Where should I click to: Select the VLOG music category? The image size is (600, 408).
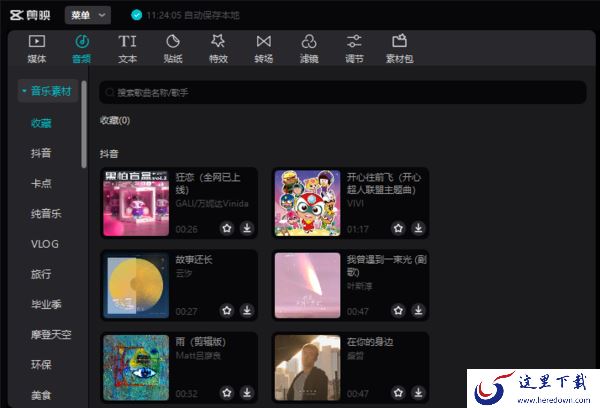coord(45,244)
